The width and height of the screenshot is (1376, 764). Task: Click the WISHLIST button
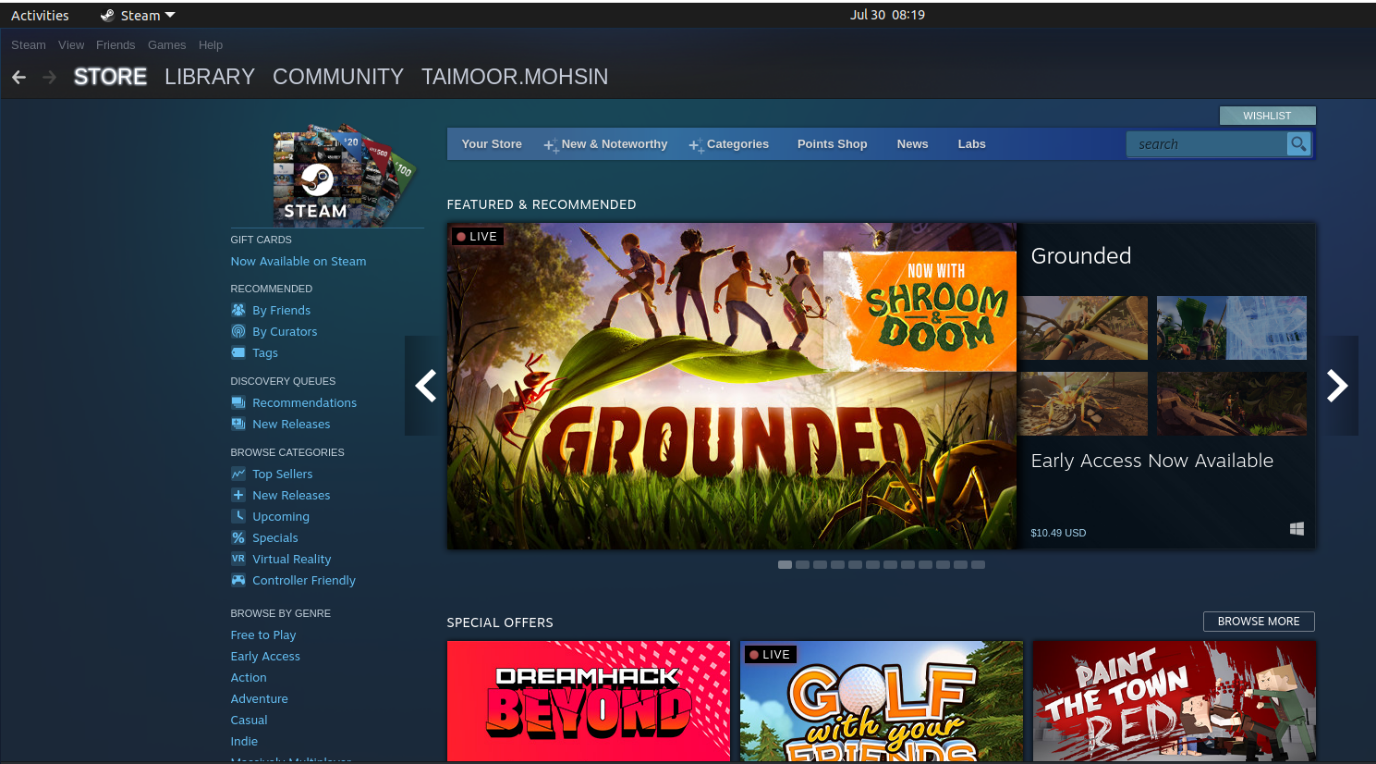(x=1267, y=115)
